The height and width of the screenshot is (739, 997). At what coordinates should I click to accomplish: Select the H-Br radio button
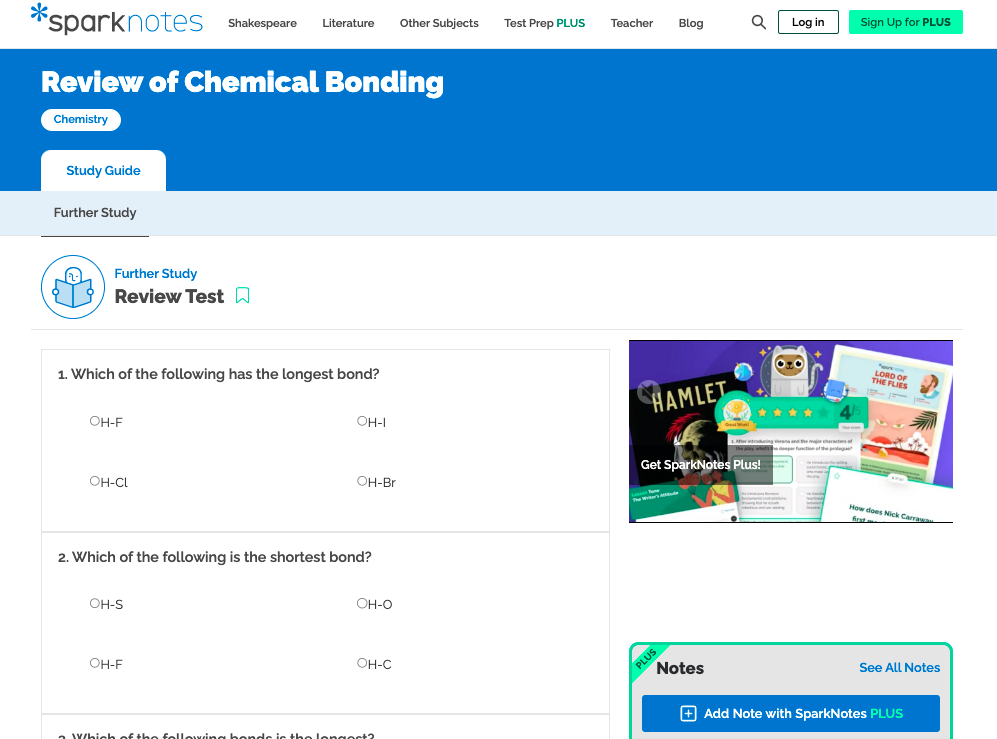point(361,480)
